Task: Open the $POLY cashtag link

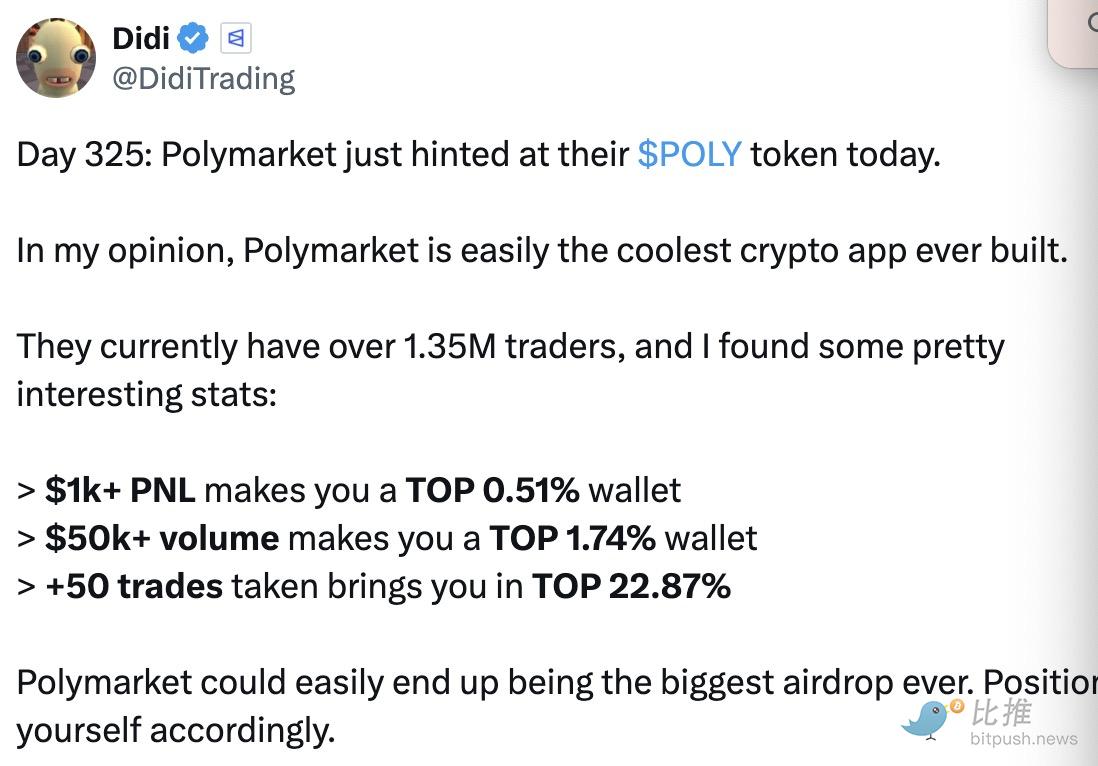Action: click(x=689, y=154)
